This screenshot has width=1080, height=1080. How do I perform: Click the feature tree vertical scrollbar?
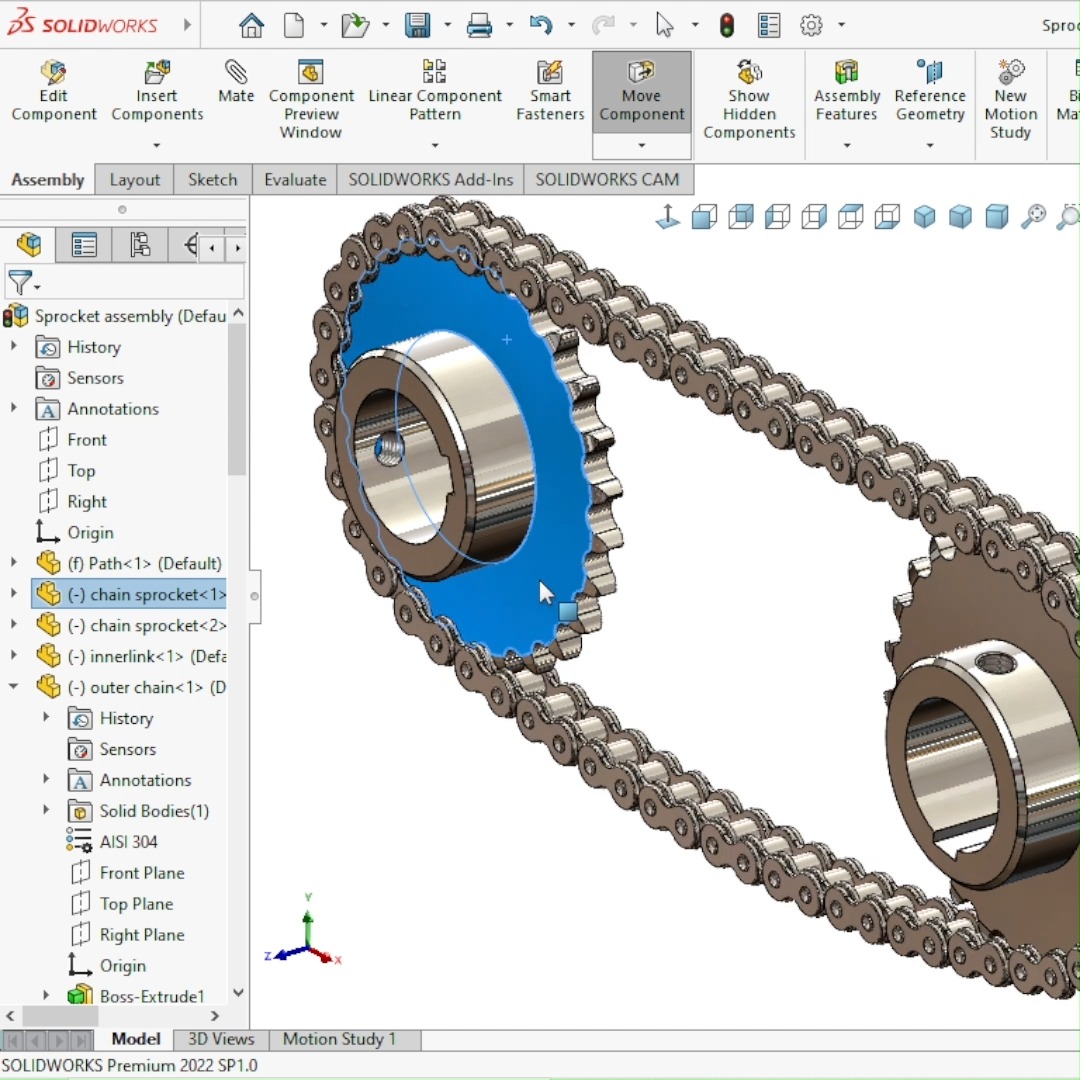(237, 399)
